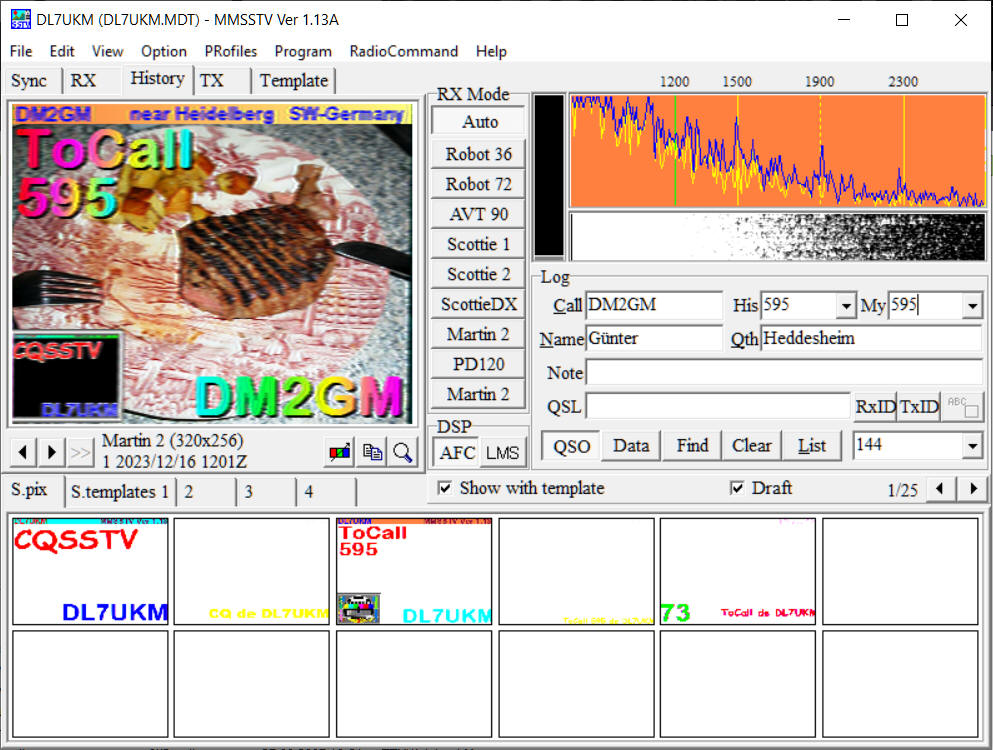Toggle Show with template checkbox

pyautogui.click(x=445, y=488)
